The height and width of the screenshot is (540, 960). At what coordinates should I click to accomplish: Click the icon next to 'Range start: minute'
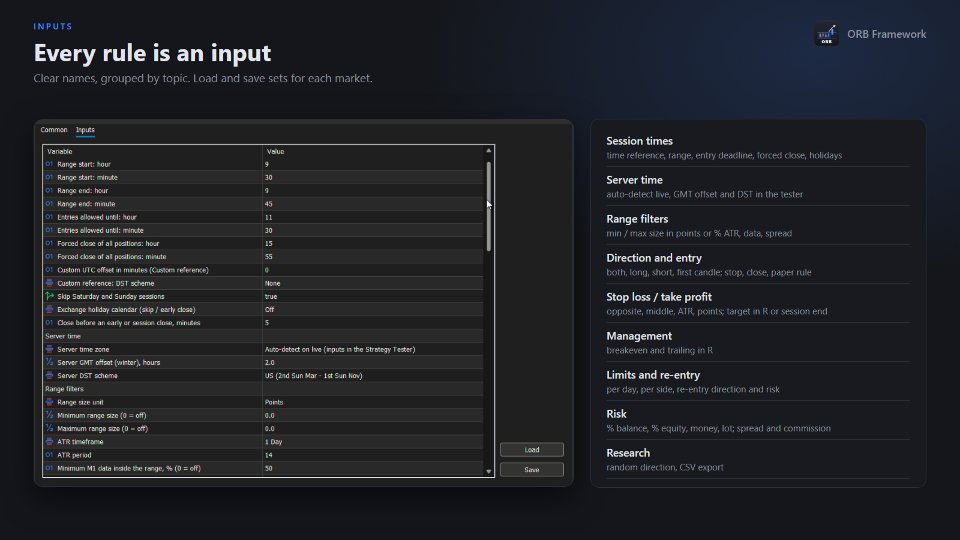pos(49,178)
